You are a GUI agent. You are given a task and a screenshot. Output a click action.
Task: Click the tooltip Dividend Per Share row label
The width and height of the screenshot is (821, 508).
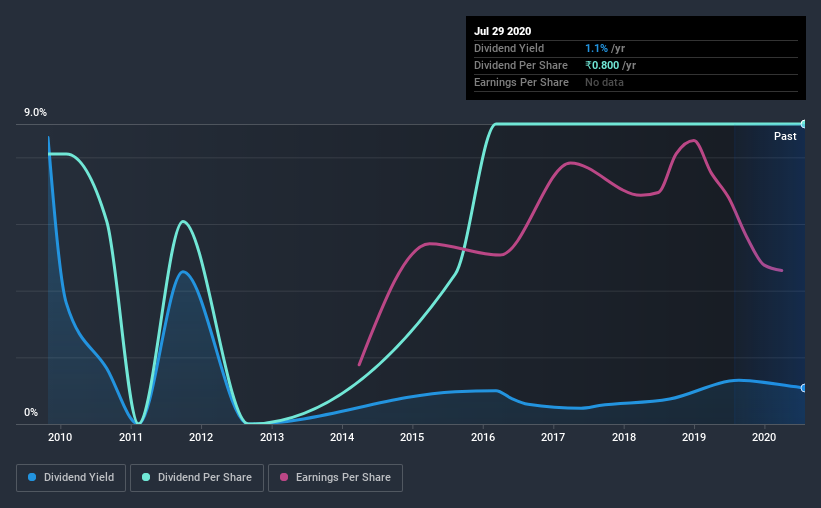(520, 65)
